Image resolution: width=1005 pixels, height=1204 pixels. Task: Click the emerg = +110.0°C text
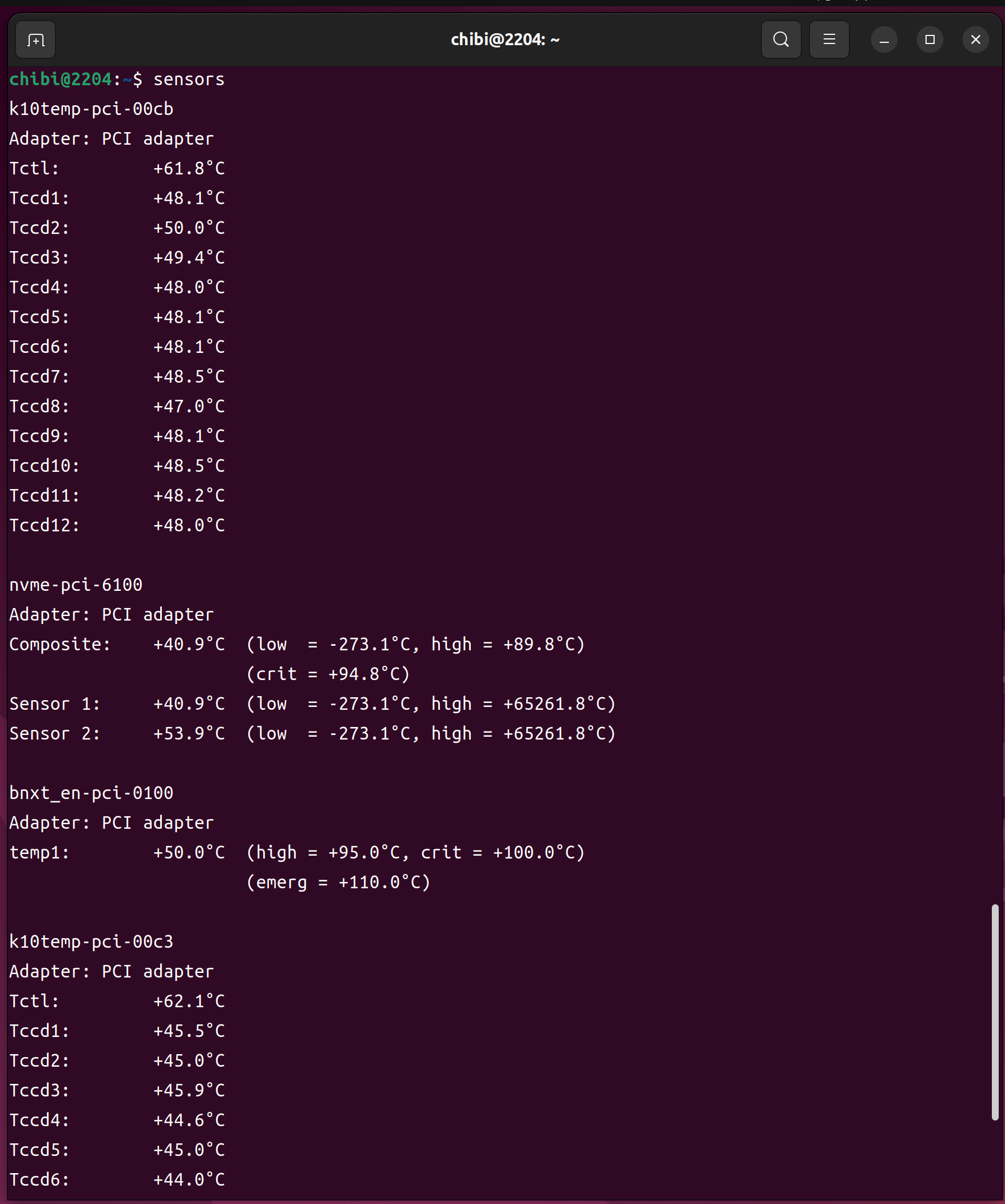pos(338,883)
